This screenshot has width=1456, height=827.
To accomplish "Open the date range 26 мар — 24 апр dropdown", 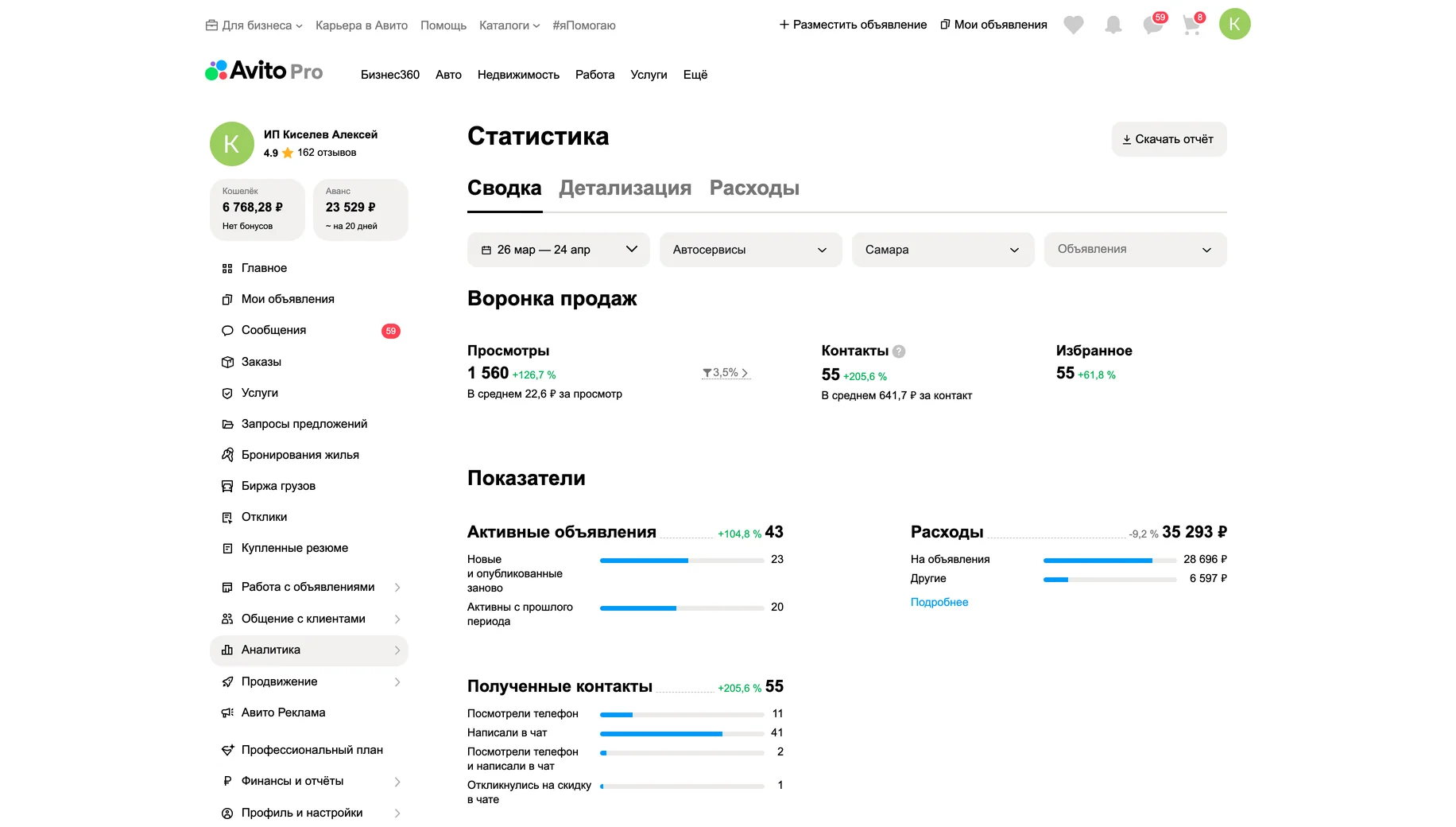I will (558, 250).
